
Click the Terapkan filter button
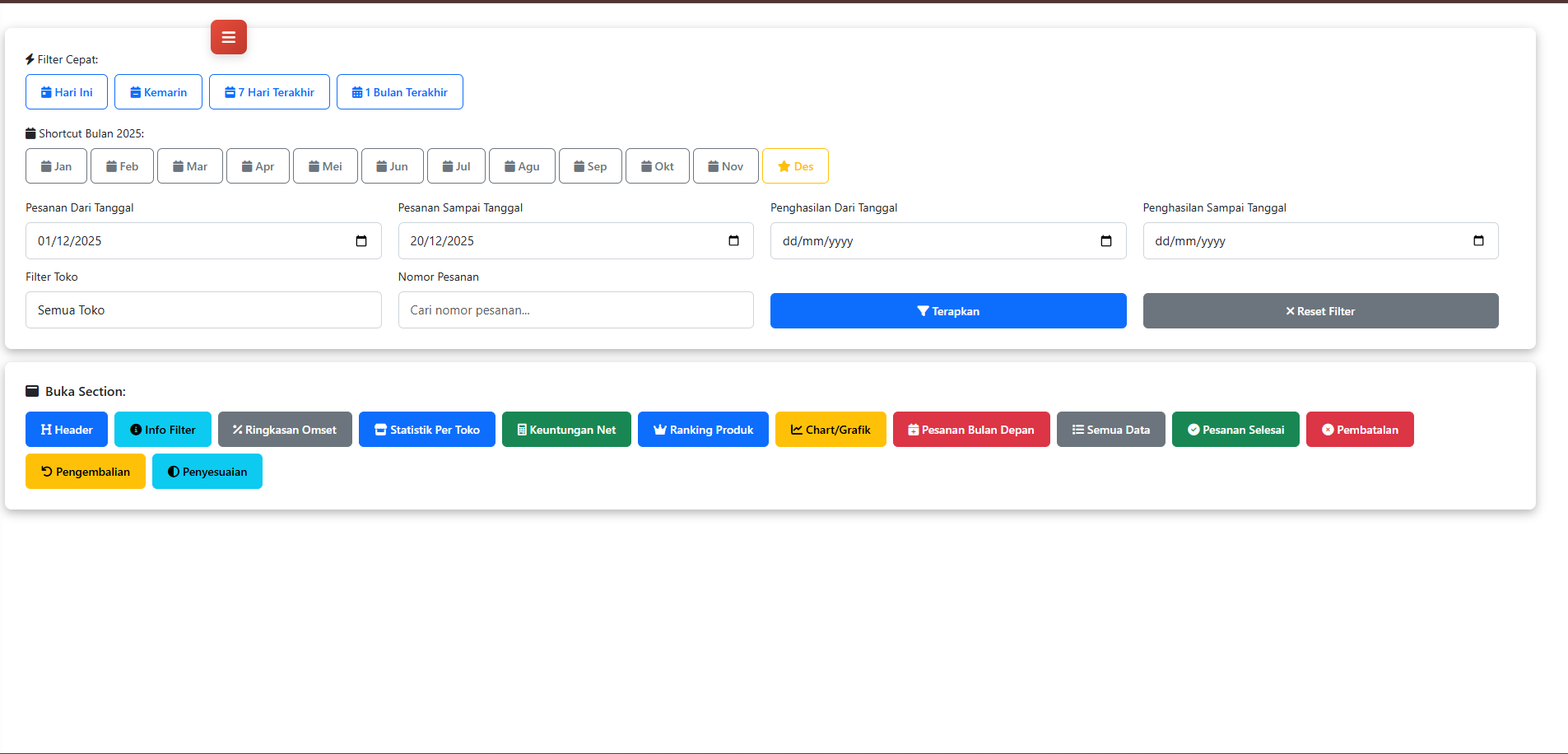[947, 311]
